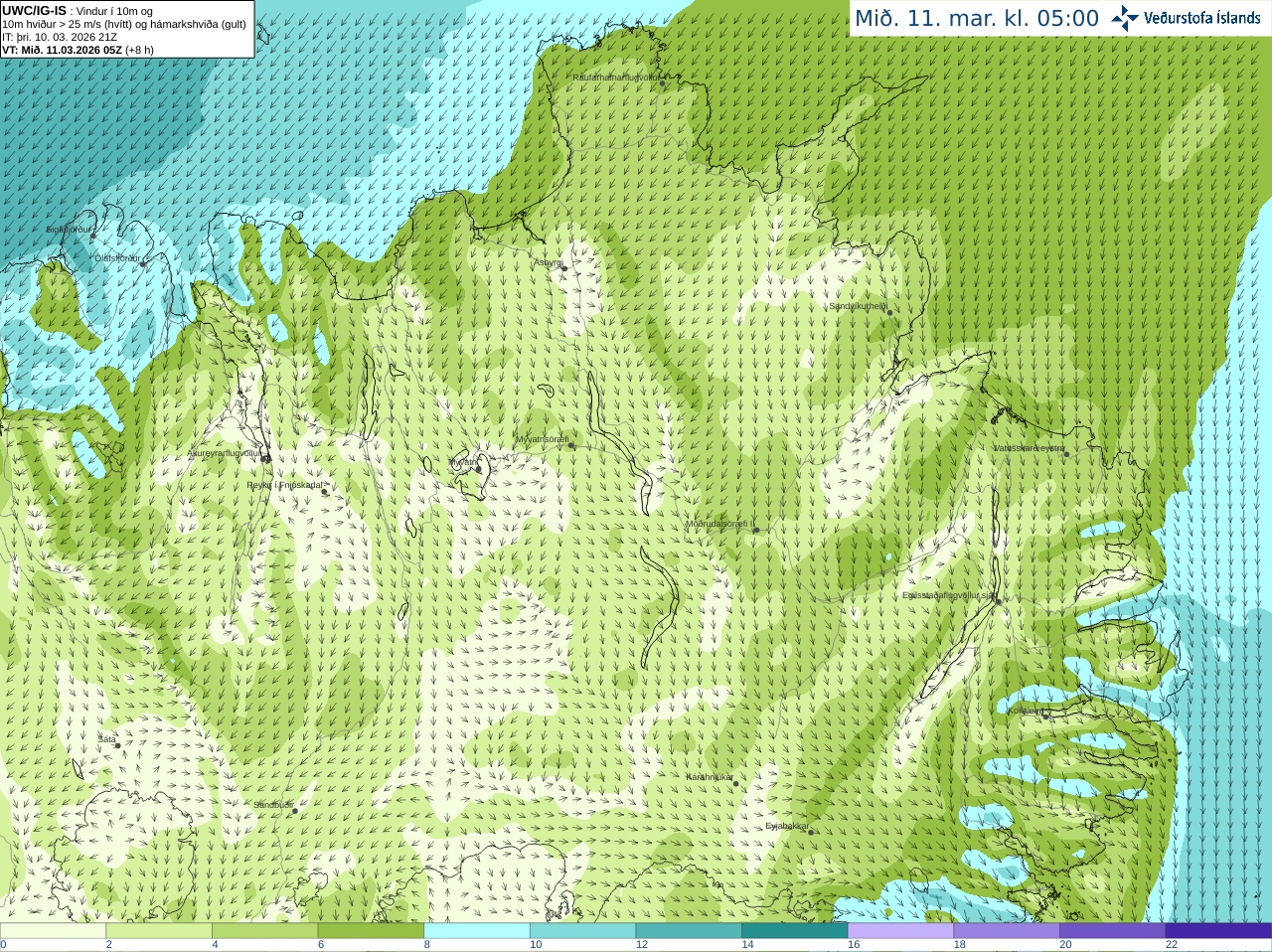Click the Akureyrarflugvöllur station marker
Image resolution: width=1272 pixels, height=952 pixels.
coord(265,459)
